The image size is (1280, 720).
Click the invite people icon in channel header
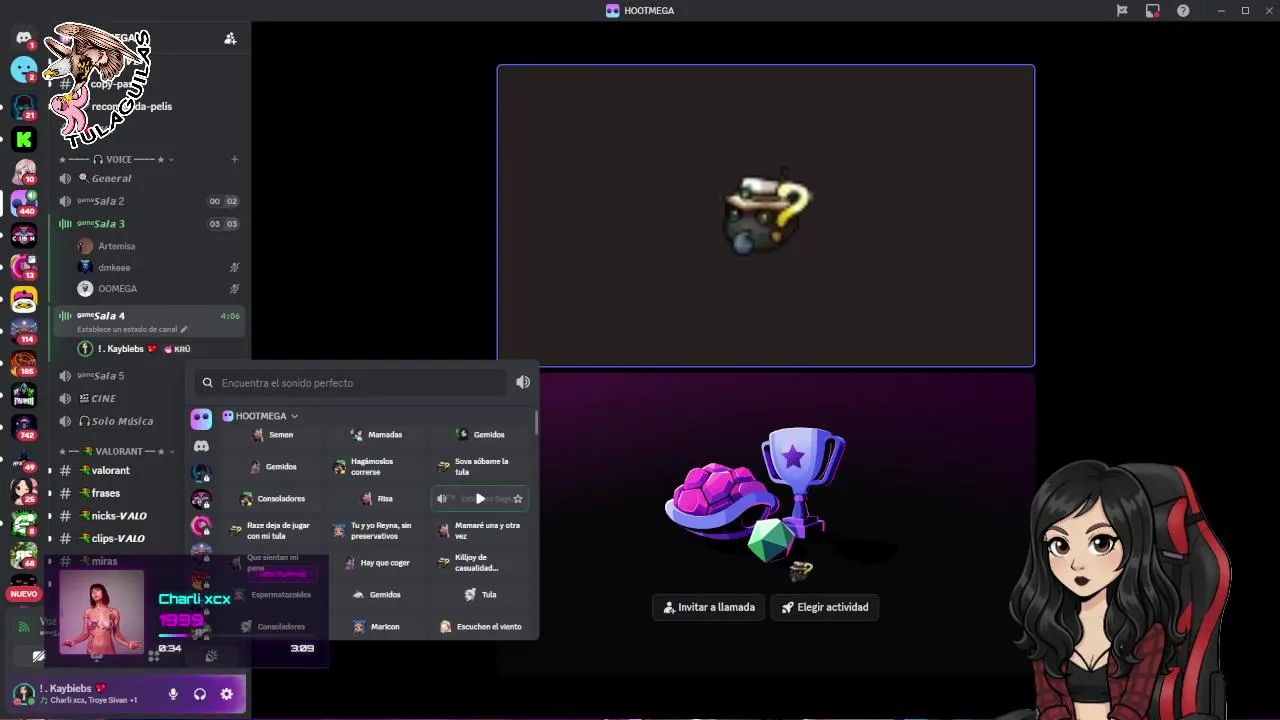click(x=230, y=38)
